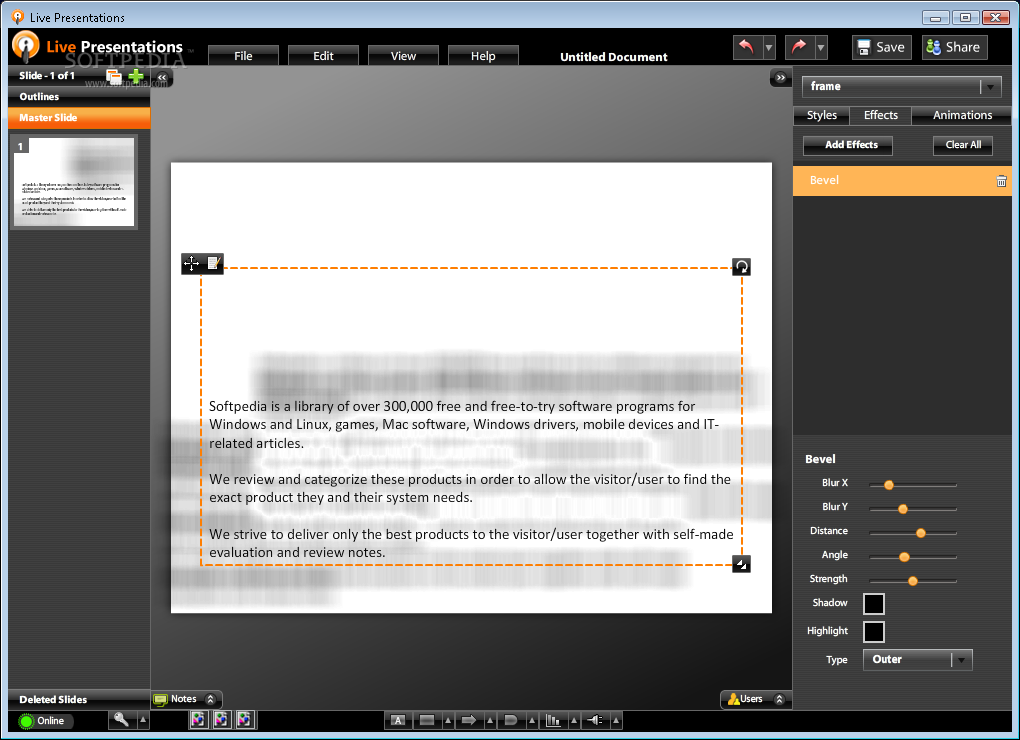
Task: Click the Undo arrow icon
Action: coord(747,47)
